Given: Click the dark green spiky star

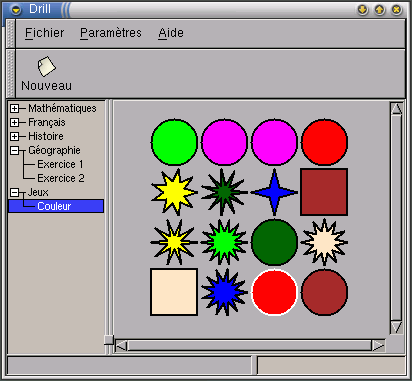Looking at the screenshot, I should click(x=224, y=192).
